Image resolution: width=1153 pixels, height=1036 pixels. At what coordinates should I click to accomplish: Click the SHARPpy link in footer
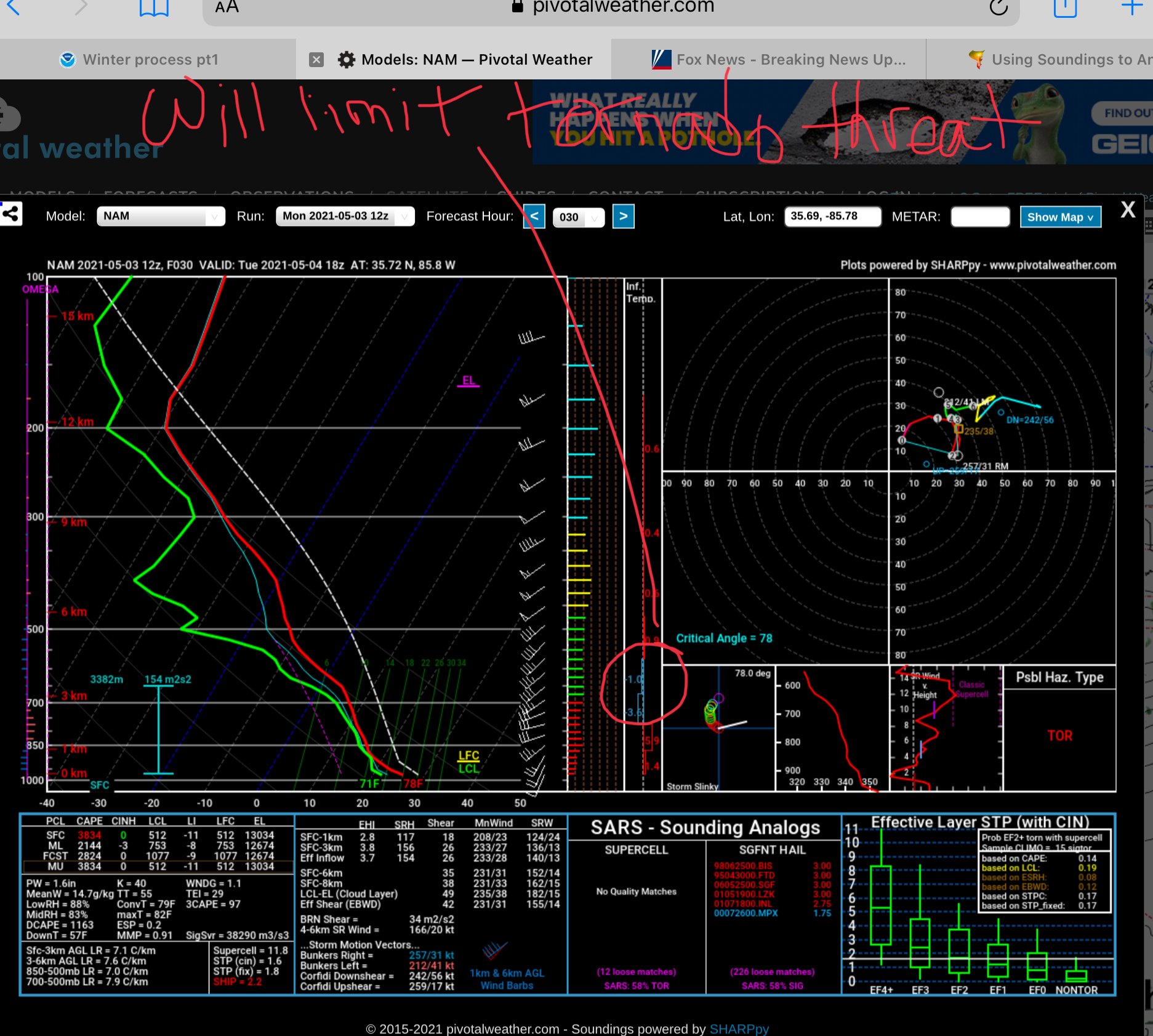click(x=739, y=1029)
